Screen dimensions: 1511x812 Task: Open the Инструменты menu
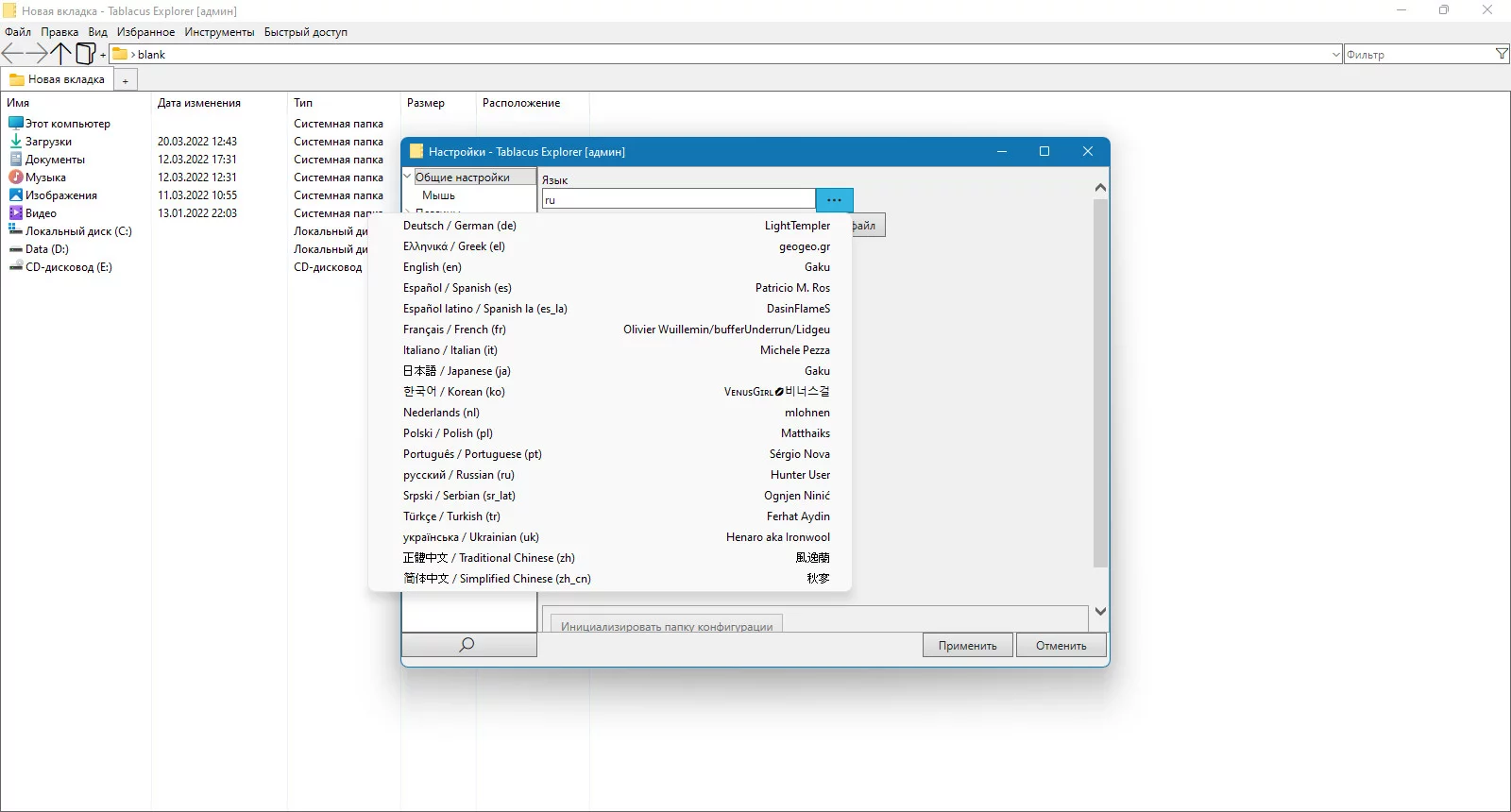[219, 32]
